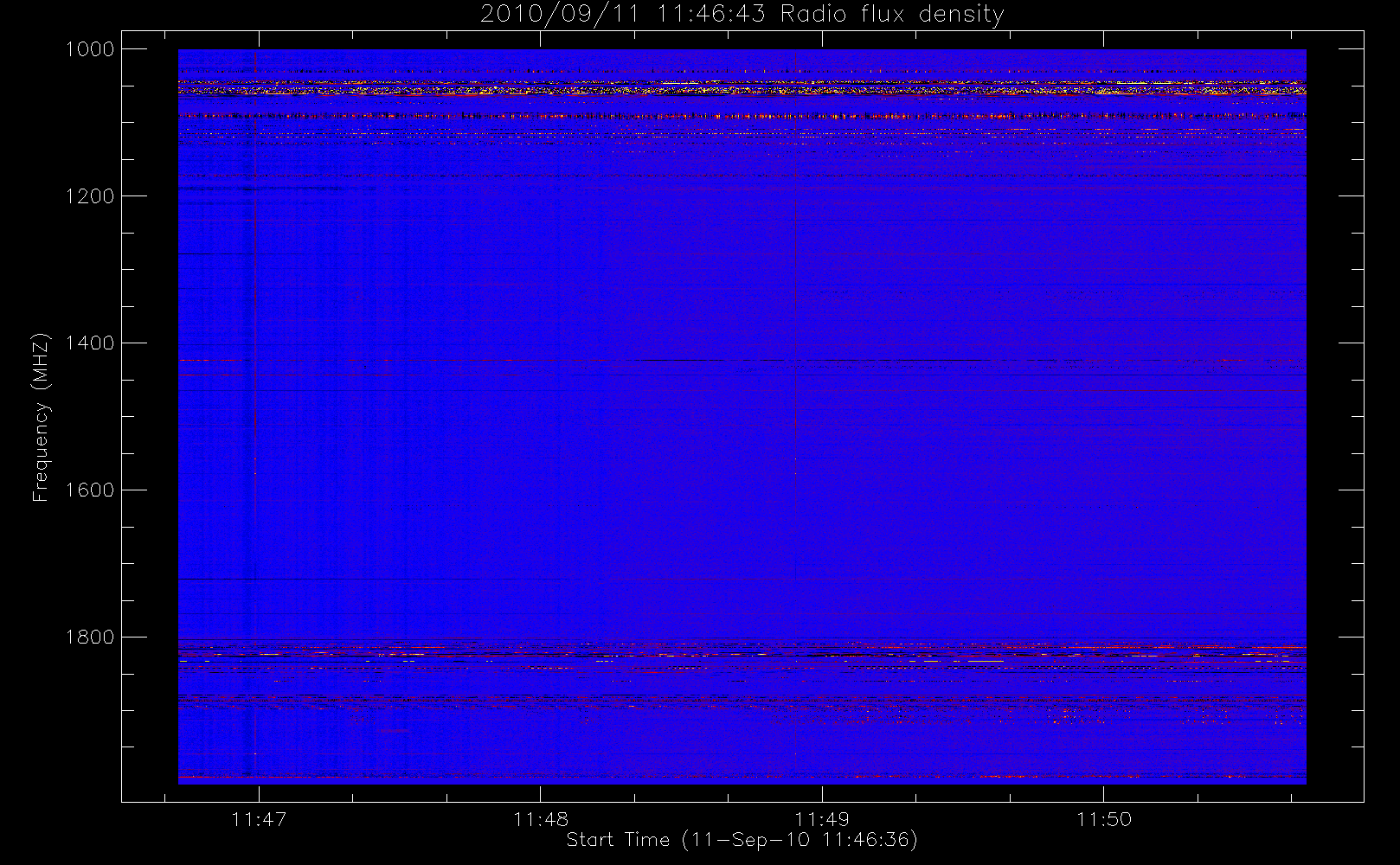Click the "Start Time (11-Sep-10 11:46:36)" axis label
The image size is (1400, 865).
tap(742, 840)
